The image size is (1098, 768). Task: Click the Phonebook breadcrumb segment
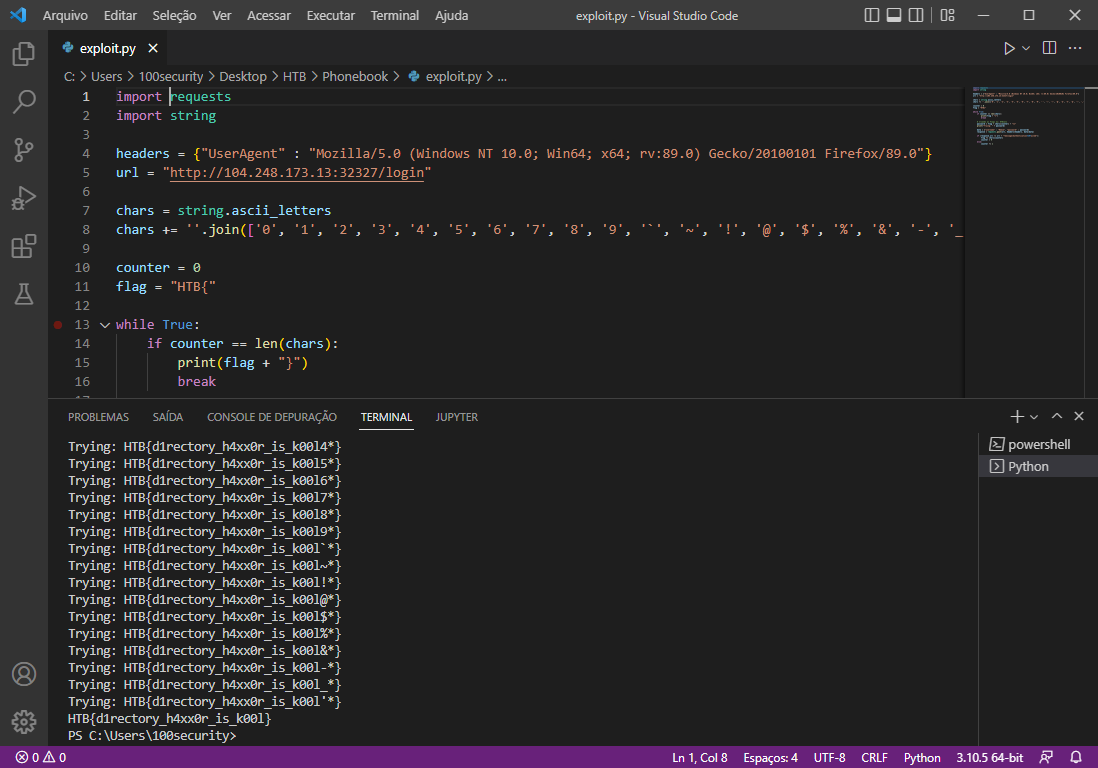pos(355,76)
